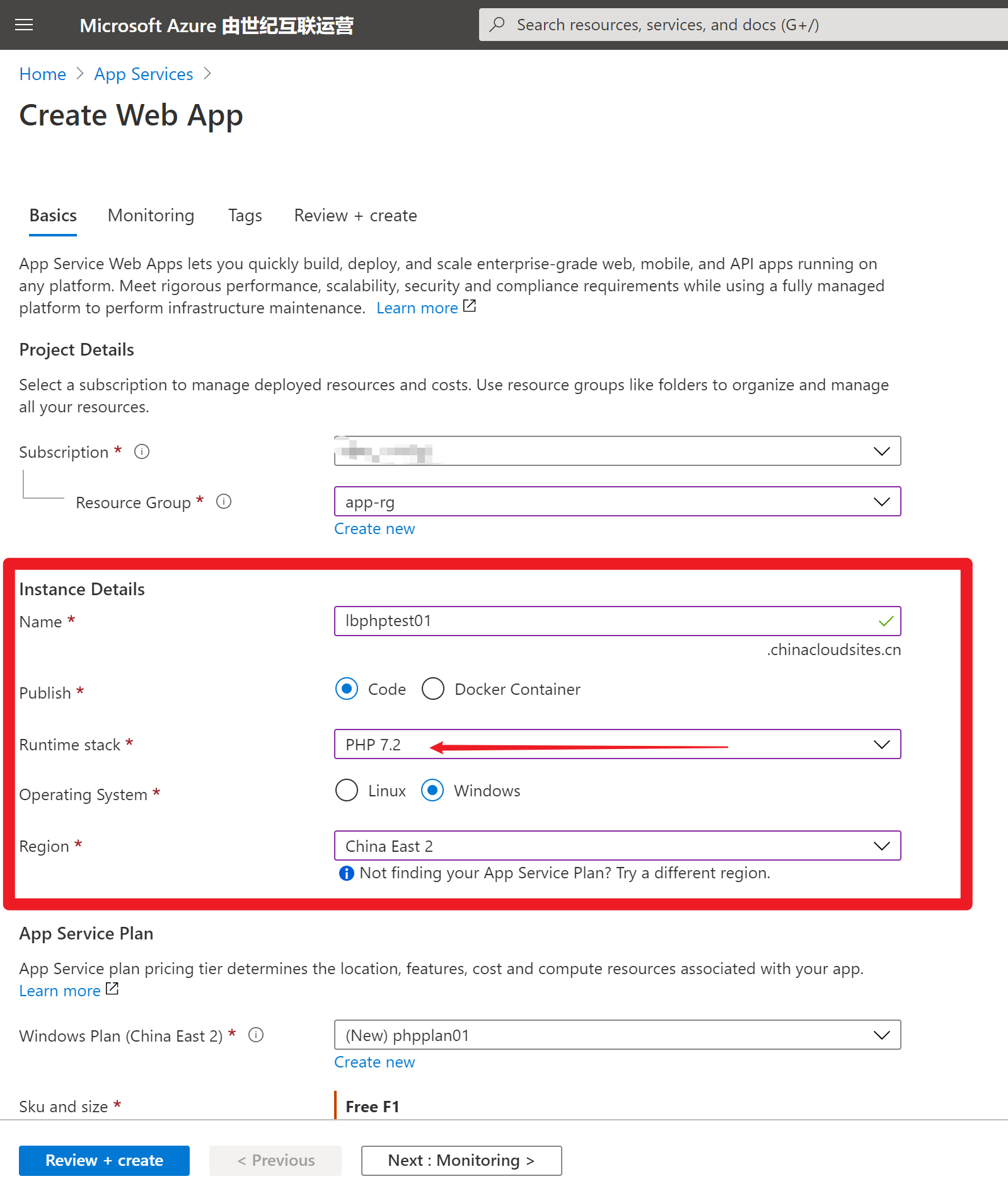Click the Next : Monitoring button
1008x1186 pixels.
click(x=461, y=1161)
